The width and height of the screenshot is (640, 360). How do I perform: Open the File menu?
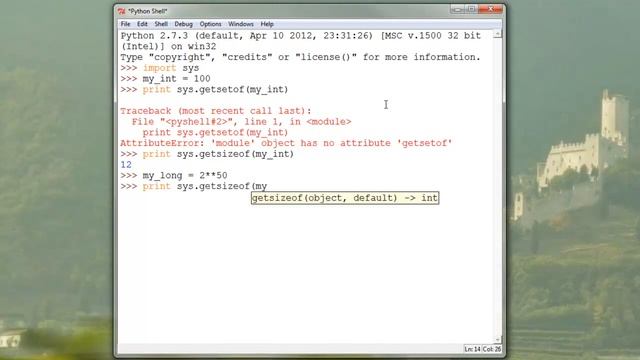pyautogui.click(x=125, y=24)
